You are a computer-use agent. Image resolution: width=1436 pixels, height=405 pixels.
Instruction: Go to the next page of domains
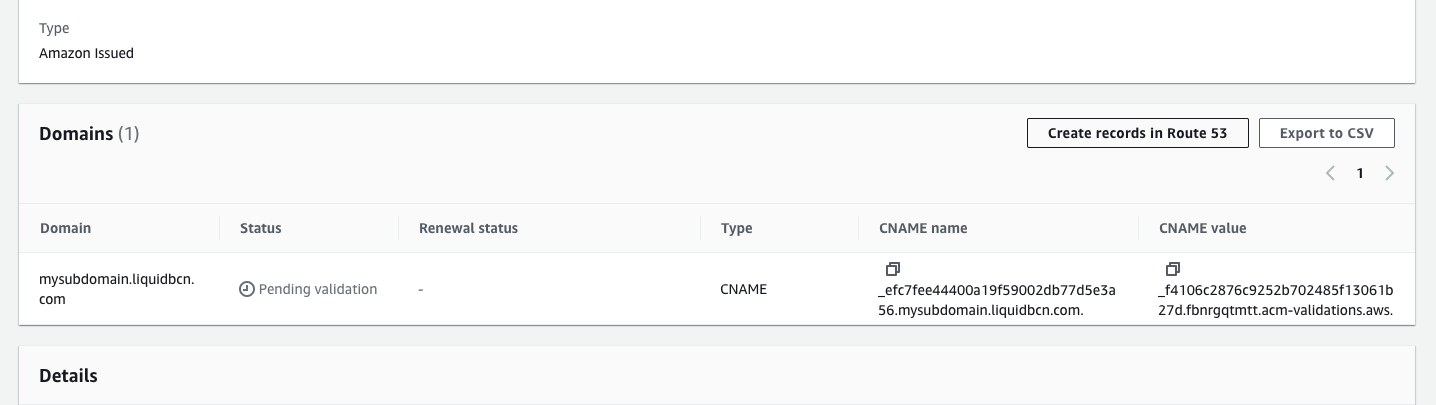click(x=1389, y=173)
